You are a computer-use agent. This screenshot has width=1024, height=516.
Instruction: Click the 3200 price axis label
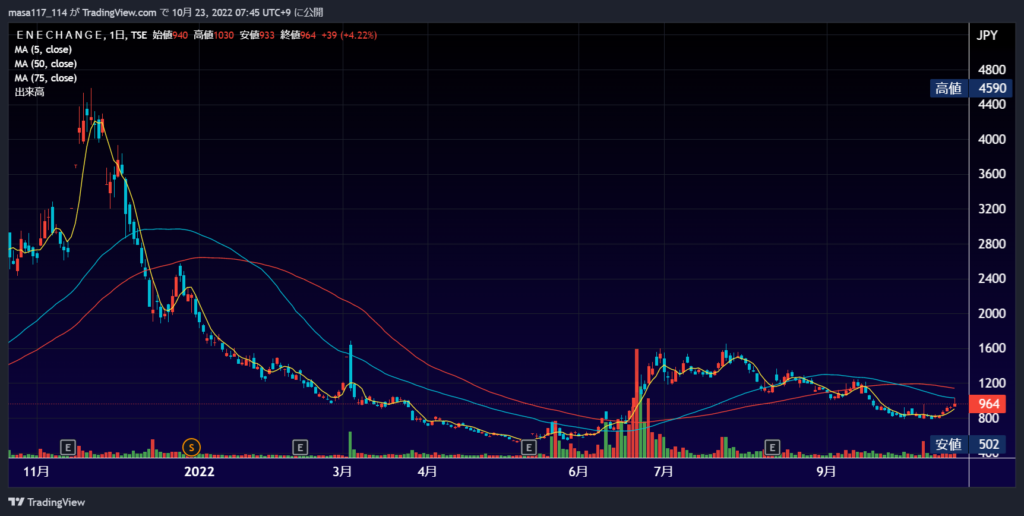coord(992,209)
